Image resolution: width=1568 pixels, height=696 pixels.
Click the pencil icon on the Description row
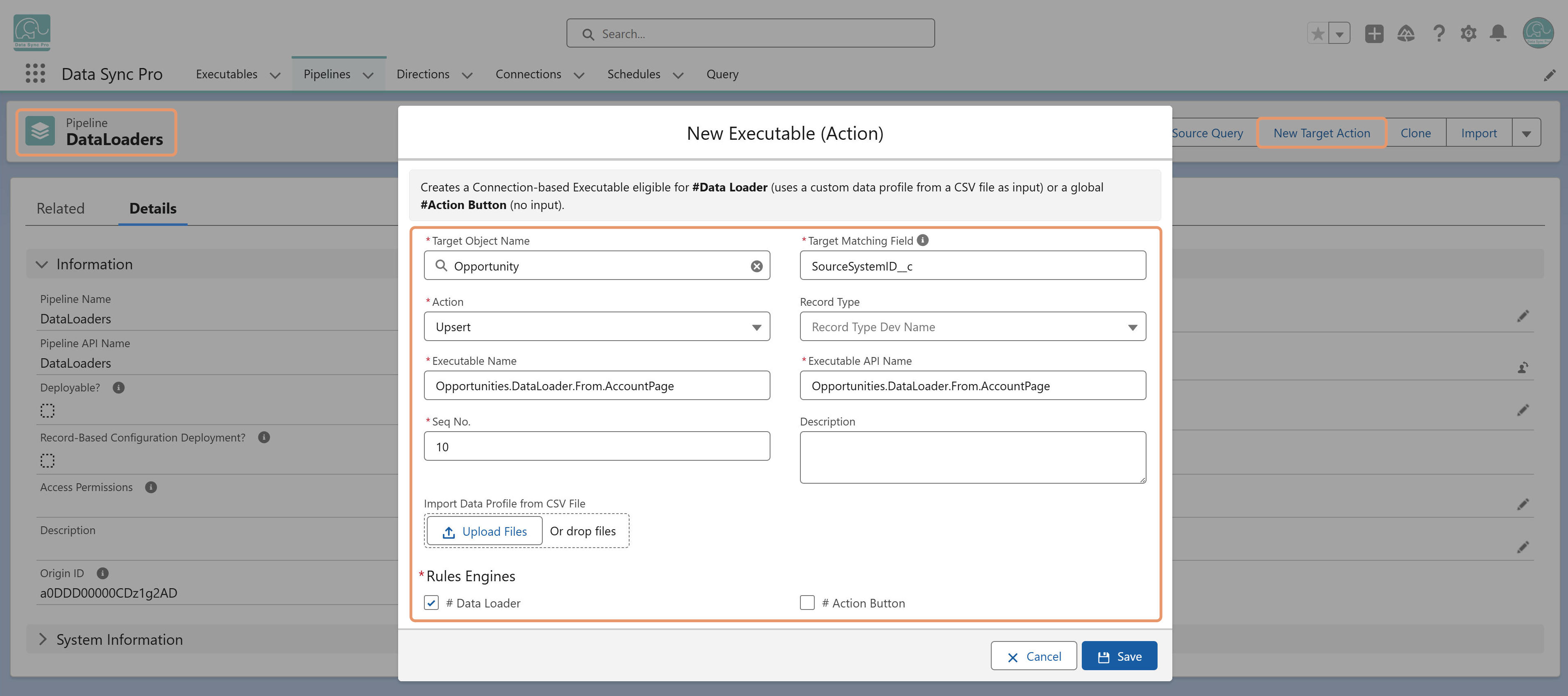point(1523,547)
